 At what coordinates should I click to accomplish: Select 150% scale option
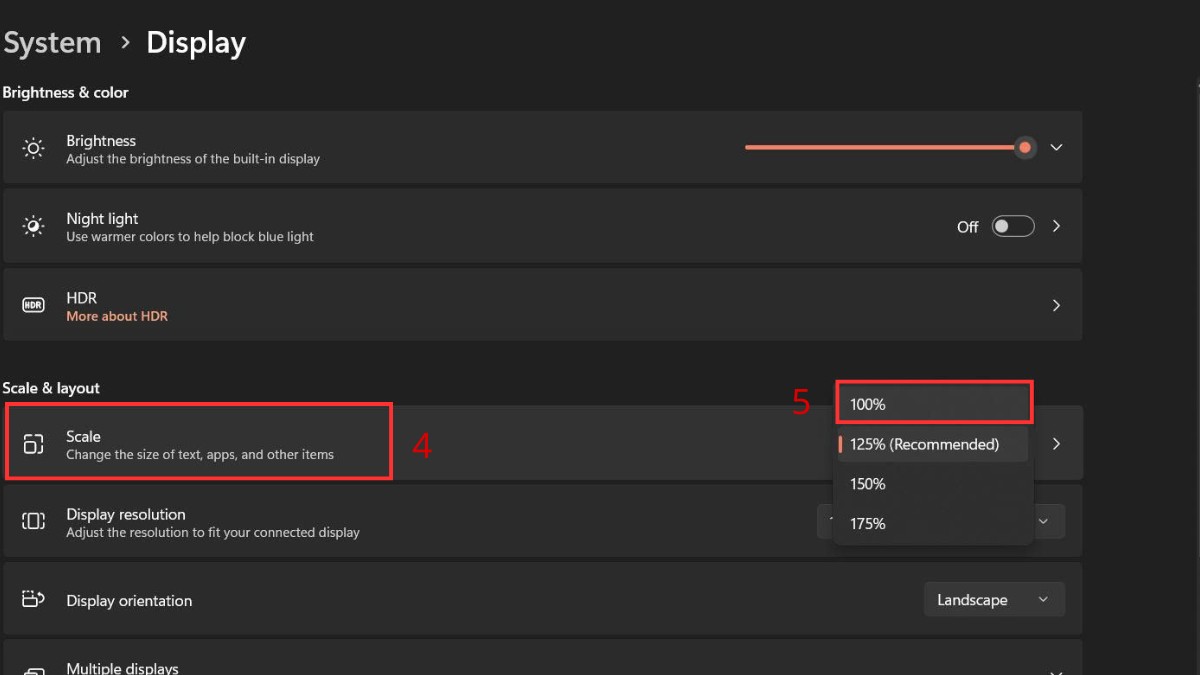tap(868, 484)
